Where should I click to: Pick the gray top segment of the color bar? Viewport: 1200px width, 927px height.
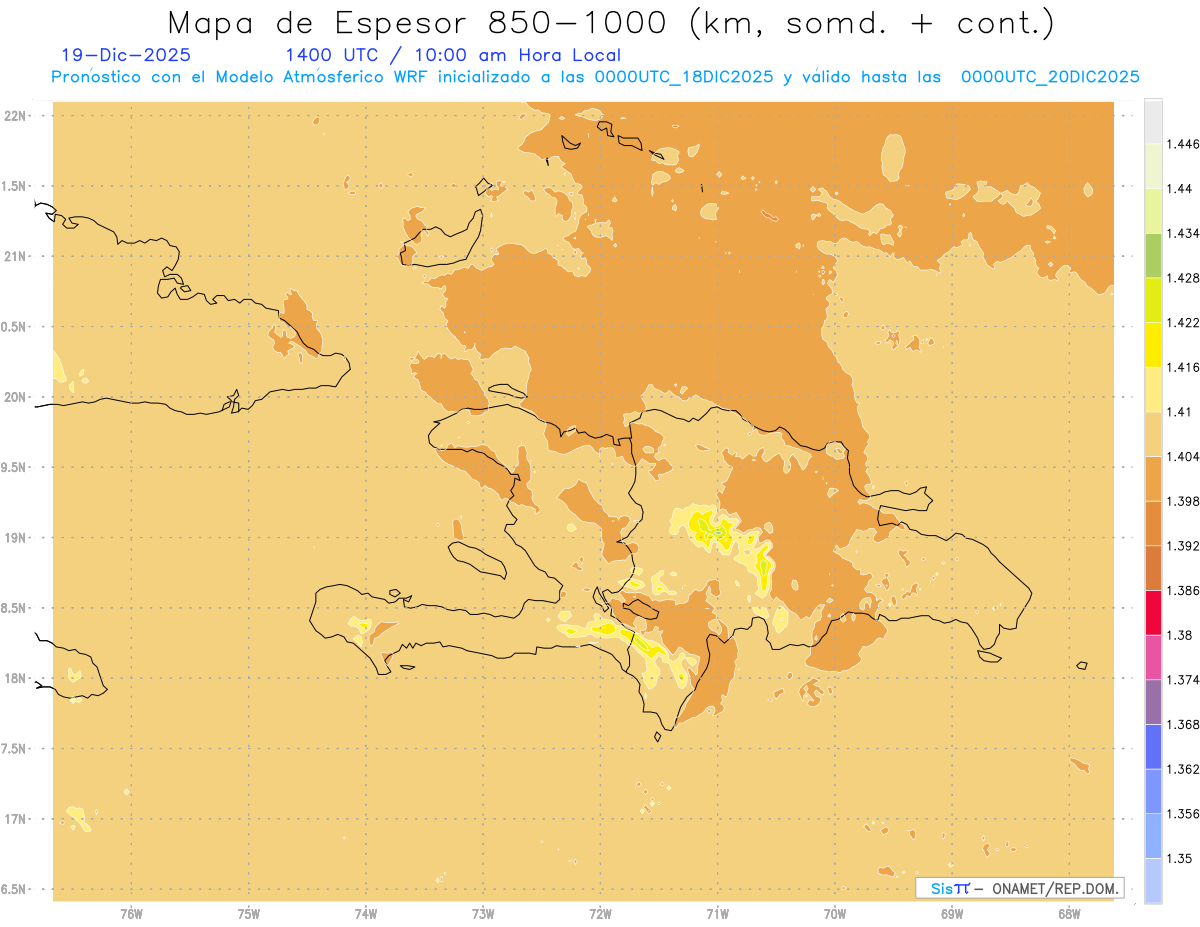pyautogui.click(x=1153, y=121)
